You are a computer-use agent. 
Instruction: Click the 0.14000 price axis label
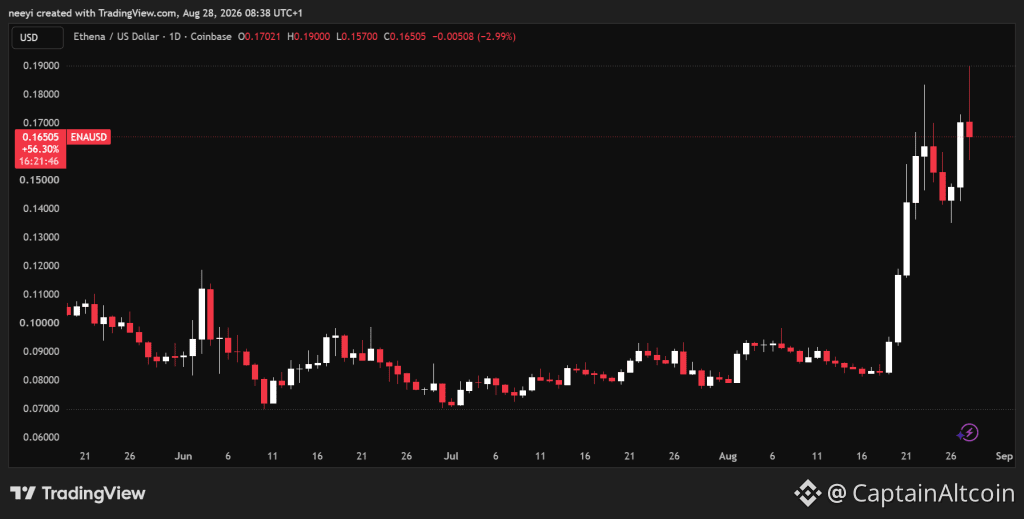[x=40, y=209]
